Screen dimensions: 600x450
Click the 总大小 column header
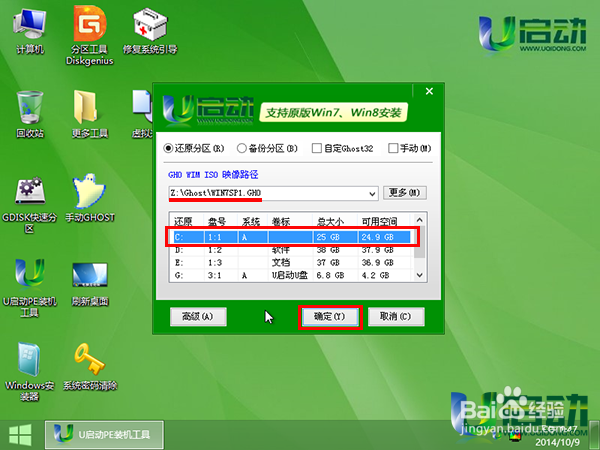point(335,221)
